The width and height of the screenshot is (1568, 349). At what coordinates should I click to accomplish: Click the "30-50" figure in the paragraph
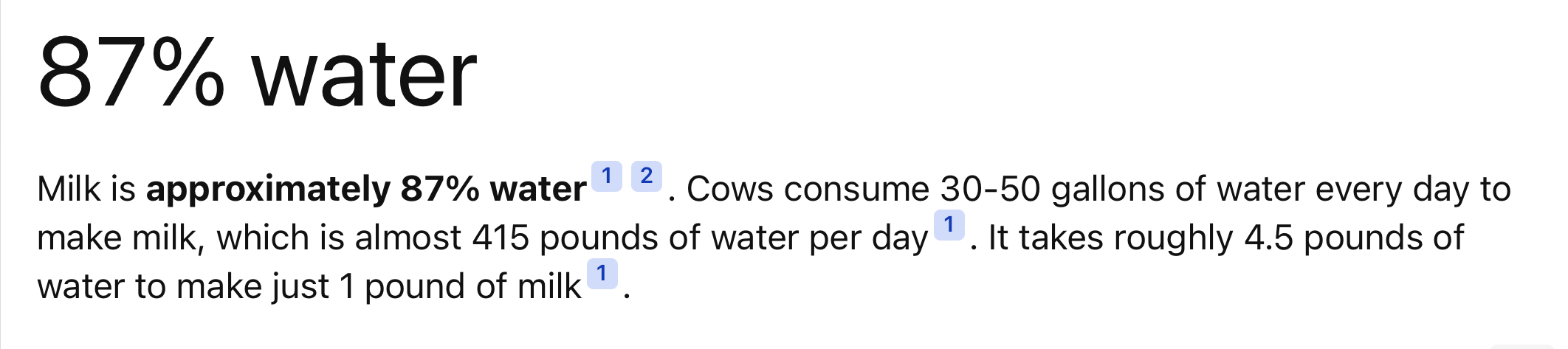(x=990, y=190)
